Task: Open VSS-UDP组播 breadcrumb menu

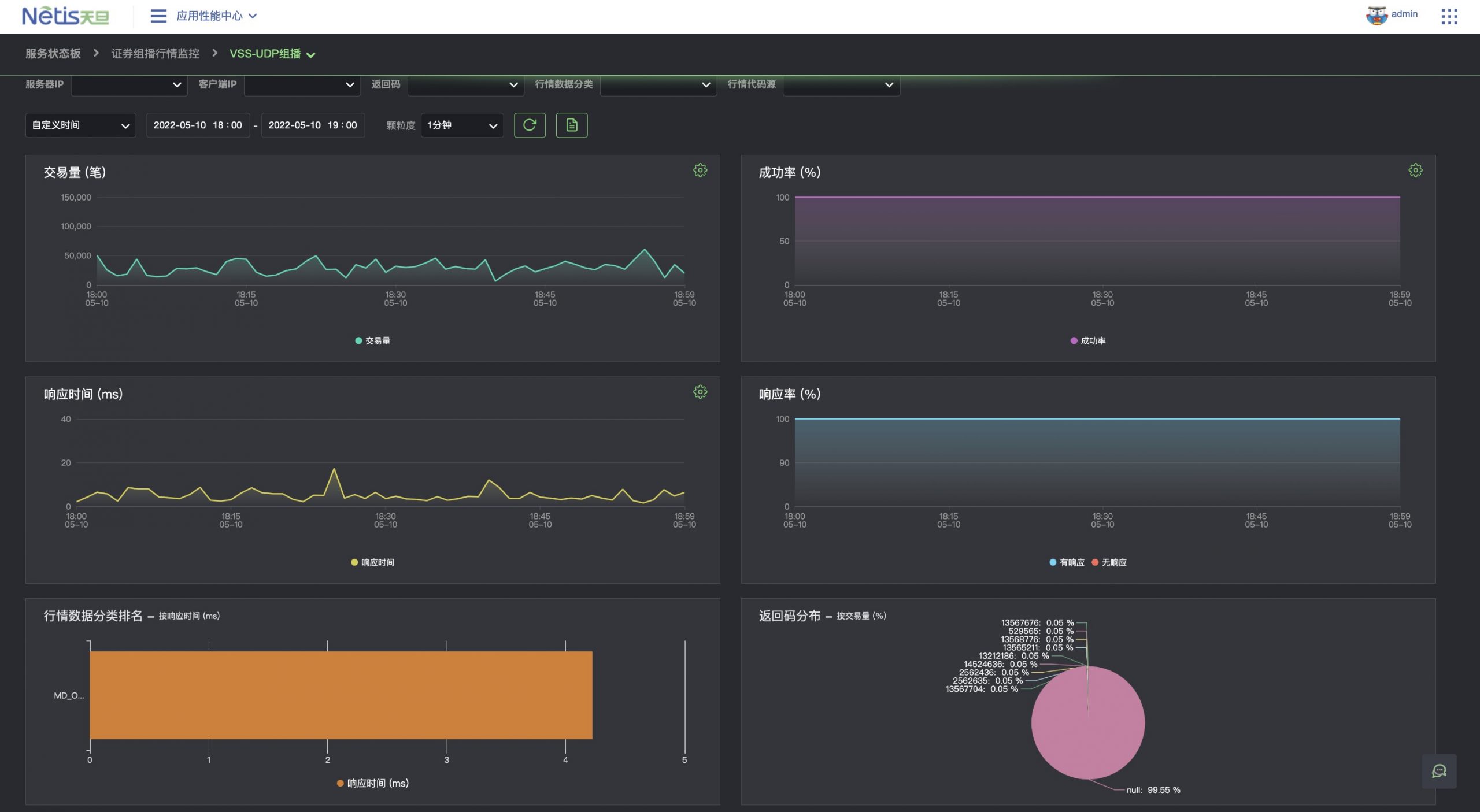Action: [272, 54]
